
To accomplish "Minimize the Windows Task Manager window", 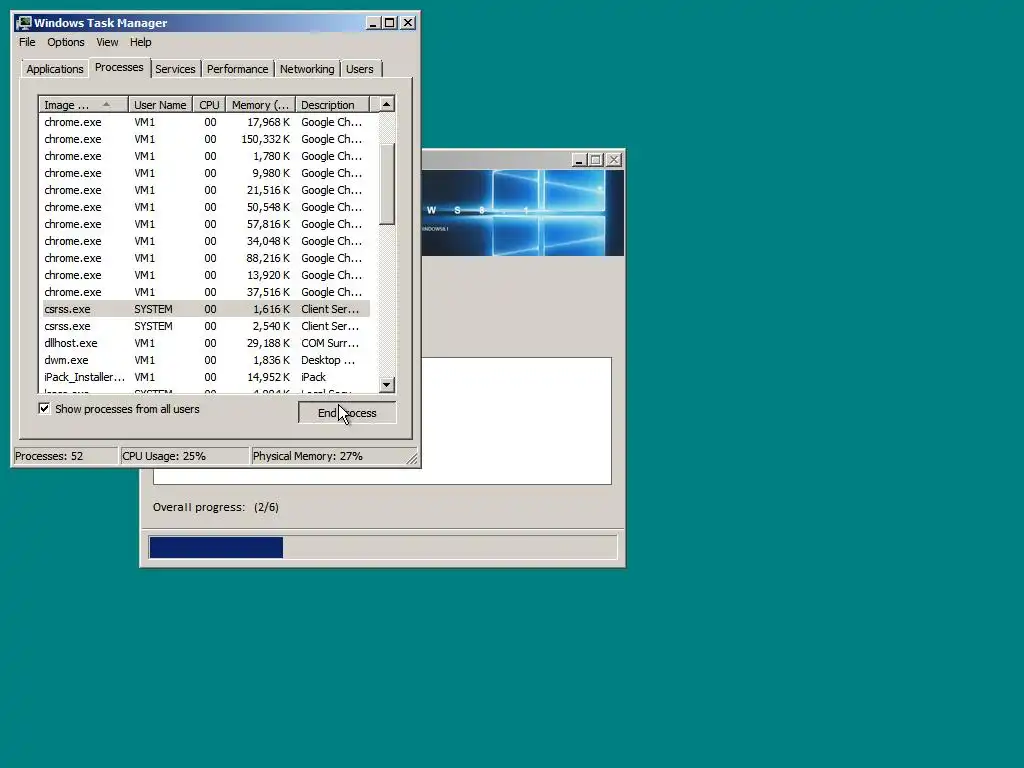I will (374, 23).
